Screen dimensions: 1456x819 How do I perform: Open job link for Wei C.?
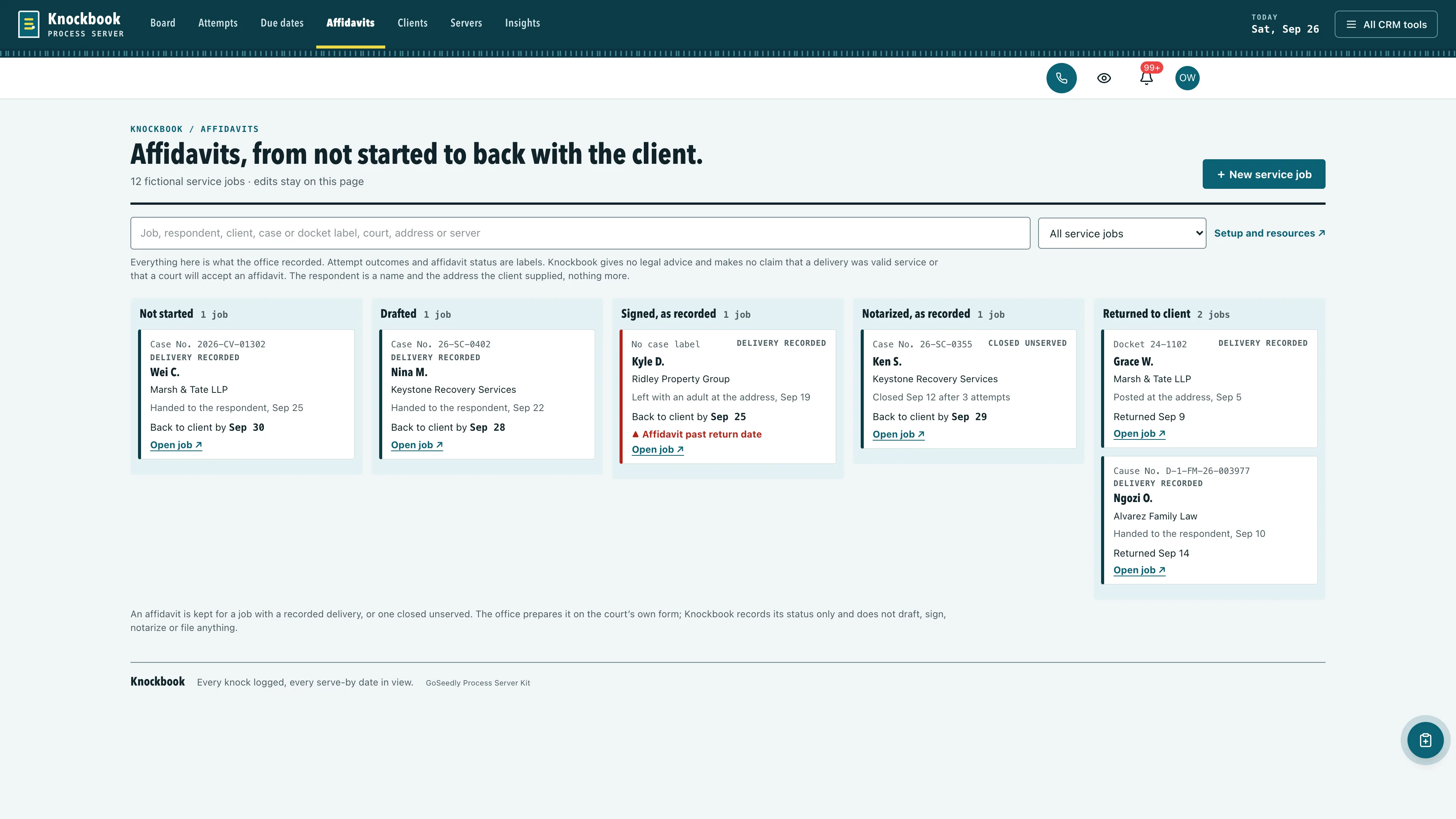(176, 445)
